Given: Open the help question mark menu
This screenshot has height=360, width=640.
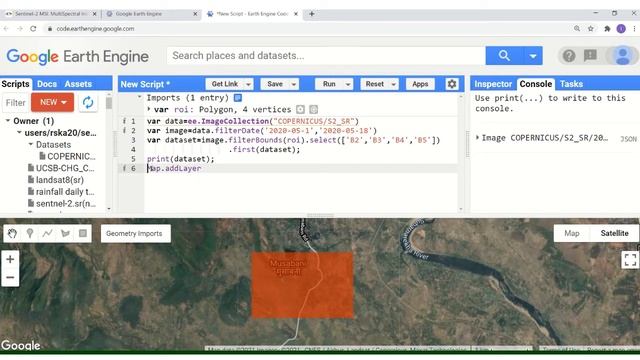Looking at the screenshot, I should click(569, 56).
